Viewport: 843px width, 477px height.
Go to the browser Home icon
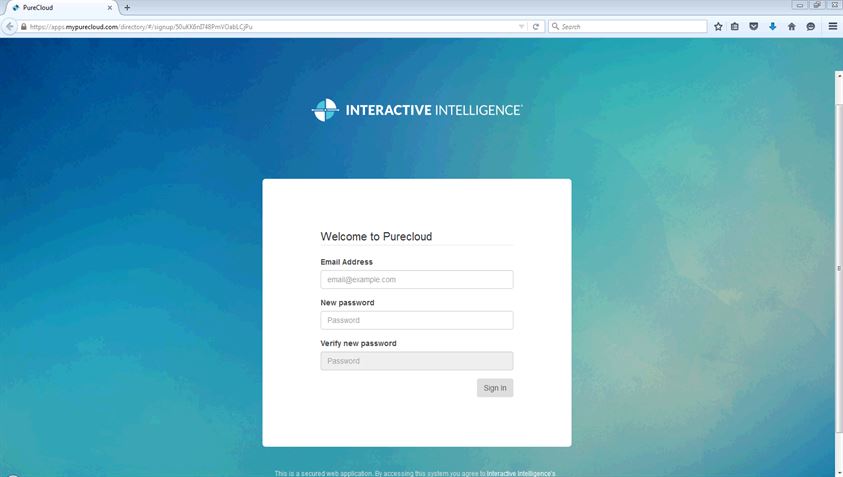click(791, 27)
